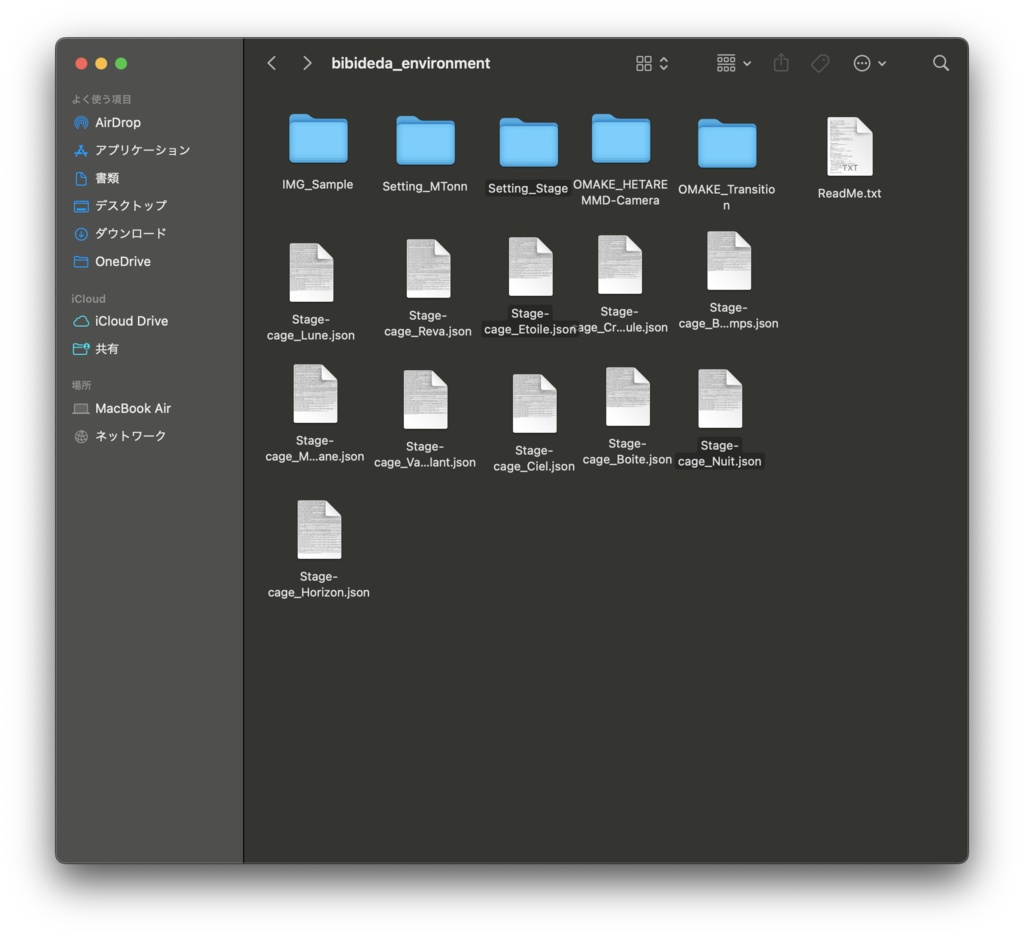The width and height of the screenshot is (1024, 937).
Task: Go forward with the right chevron
Action: (x=307, y=63)
